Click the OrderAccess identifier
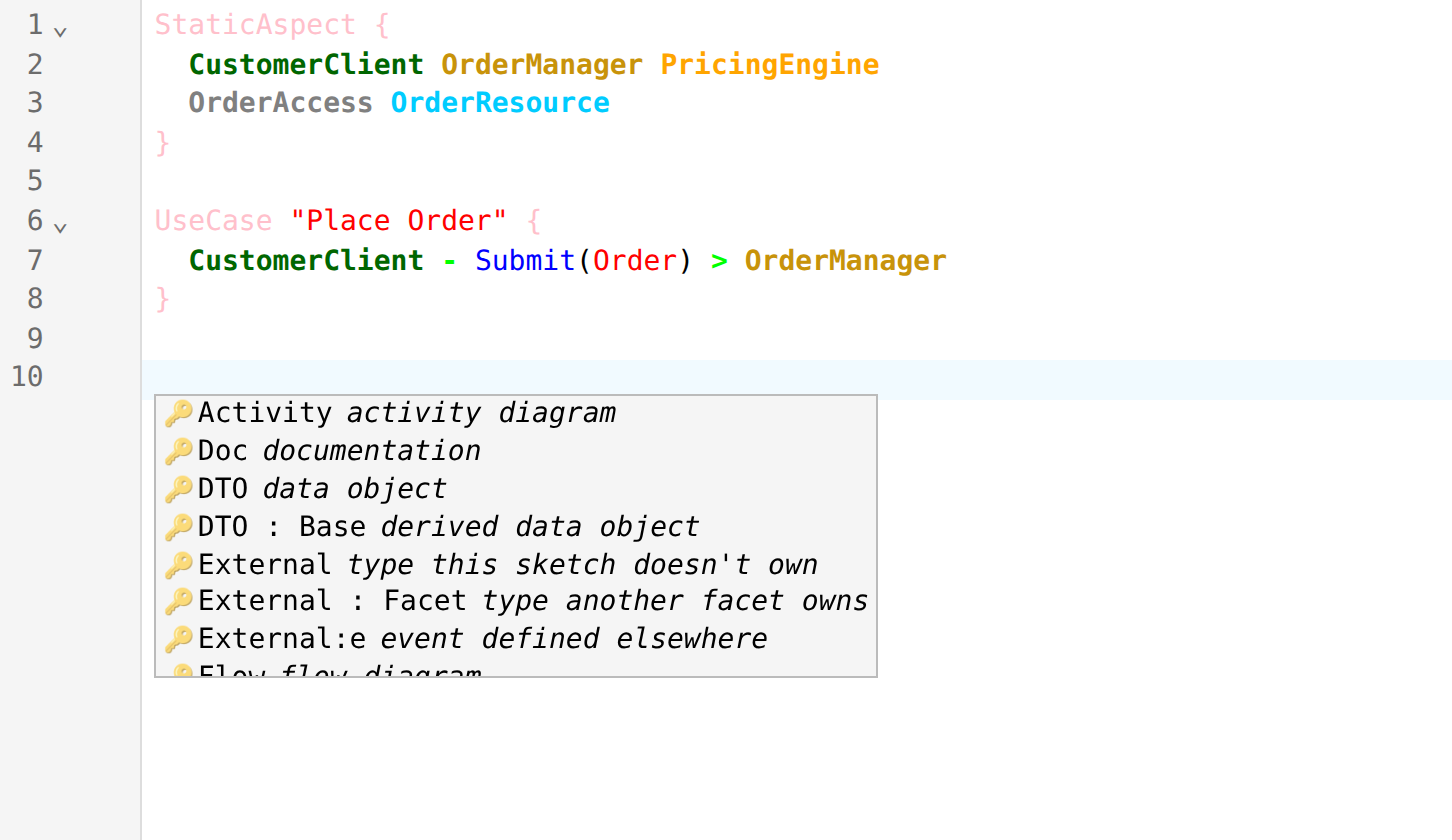Image resolution: width=1452 pixels, height=840 pixels. point(280,103)
